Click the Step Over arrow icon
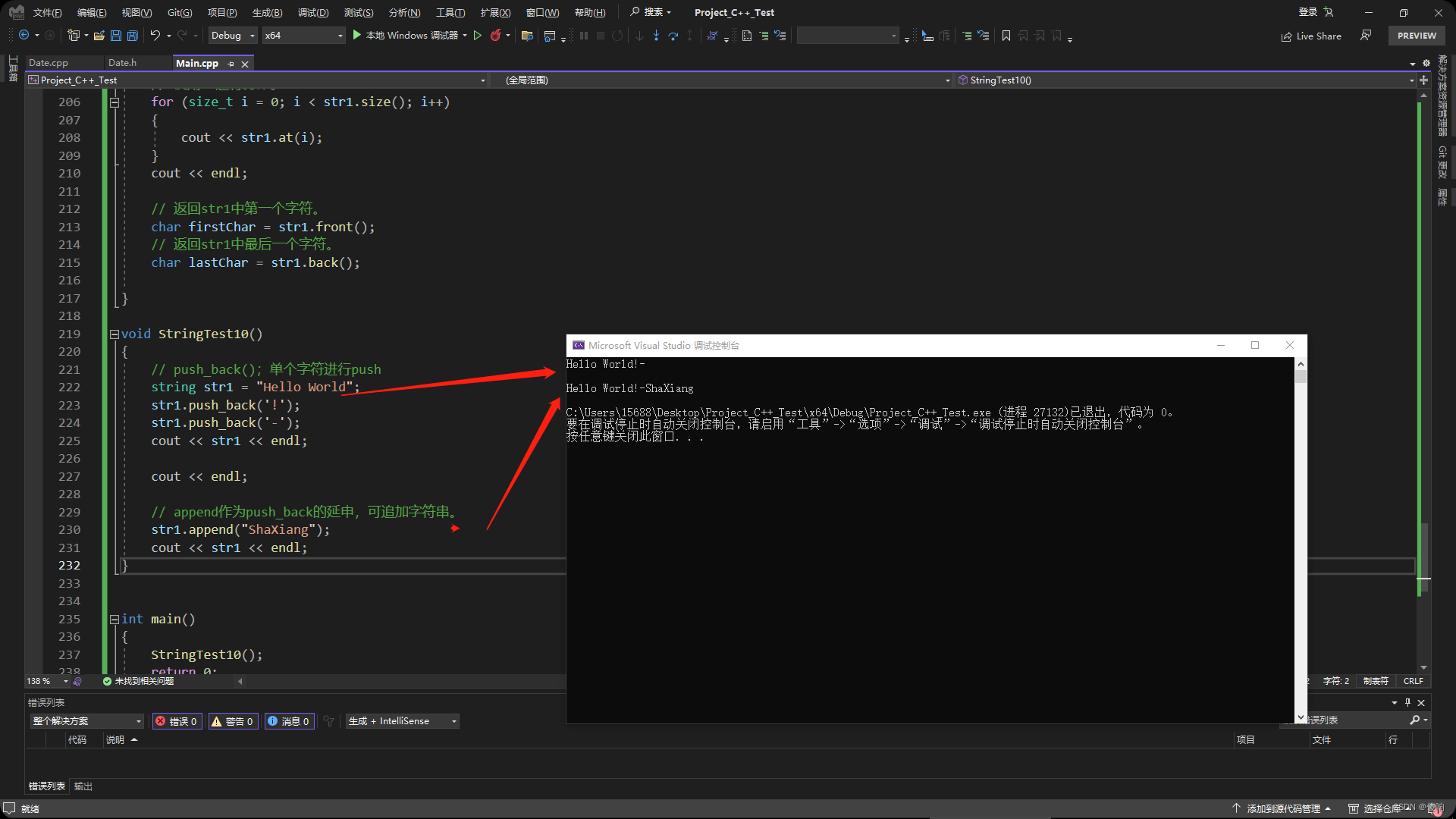Image resolution: width=1456 pixels, height=819 pixels. (673, 36)
